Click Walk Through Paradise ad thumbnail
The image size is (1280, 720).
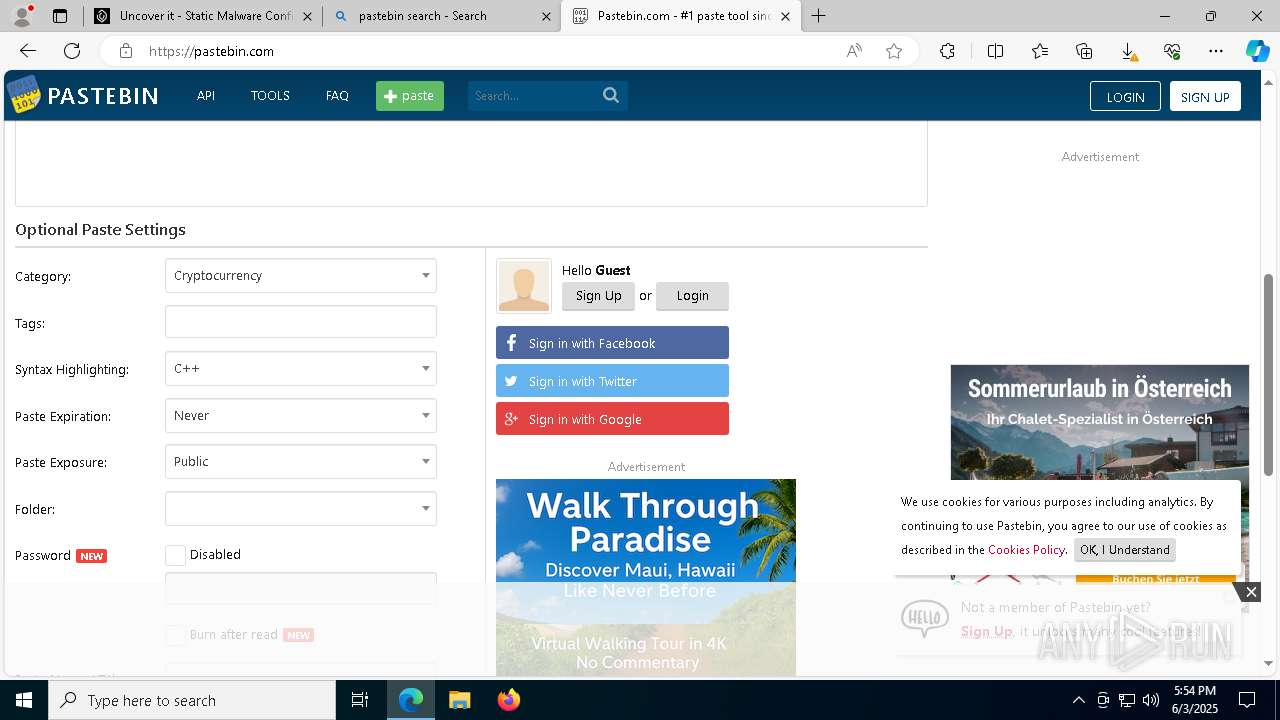coord(646,577)
